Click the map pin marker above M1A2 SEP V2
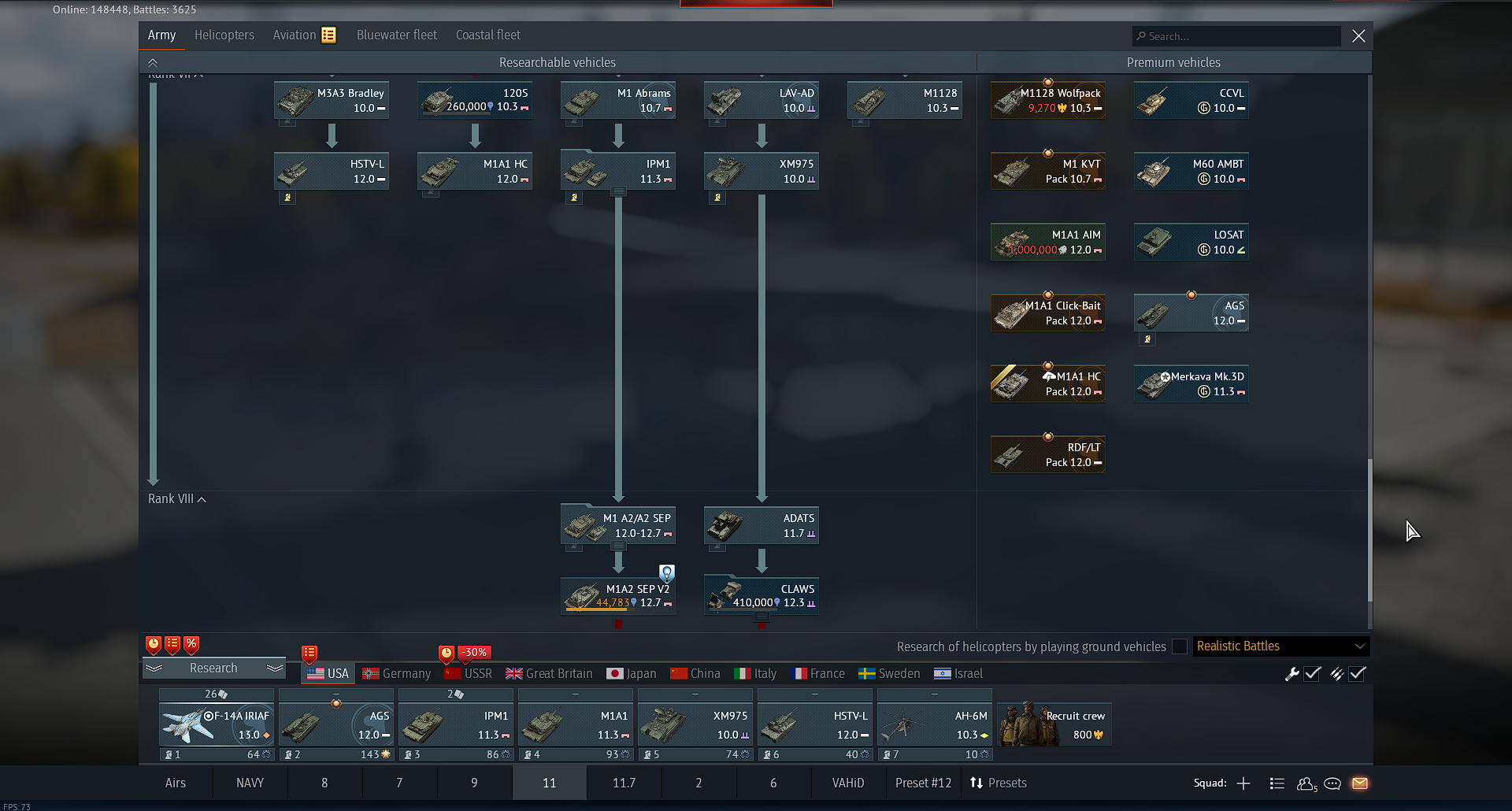Viewport: 1512px width, 811px height. coord(667,572)
